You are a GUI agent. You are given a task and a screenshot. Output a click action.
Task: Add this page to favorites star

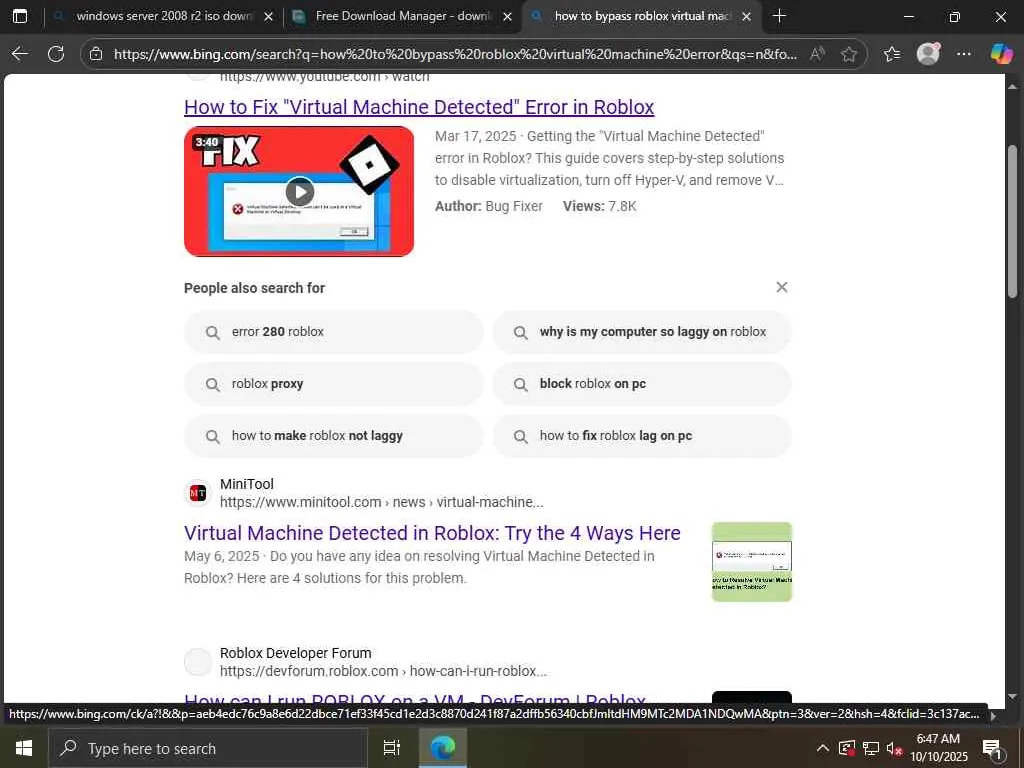click(848, 54)
